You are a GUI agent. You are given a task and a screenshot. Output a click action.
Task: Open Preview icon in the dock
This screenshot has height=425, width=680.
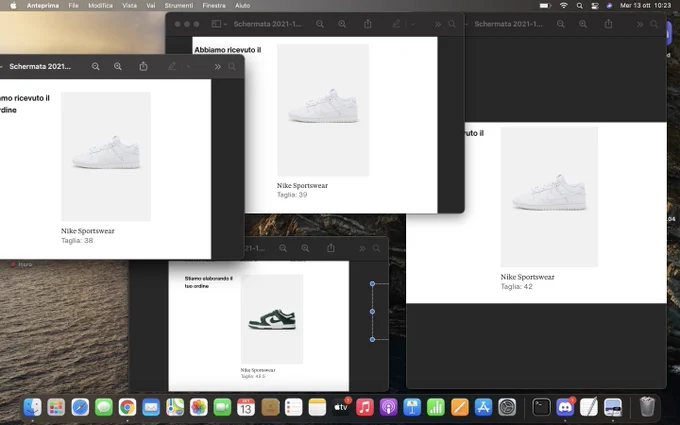613,407
